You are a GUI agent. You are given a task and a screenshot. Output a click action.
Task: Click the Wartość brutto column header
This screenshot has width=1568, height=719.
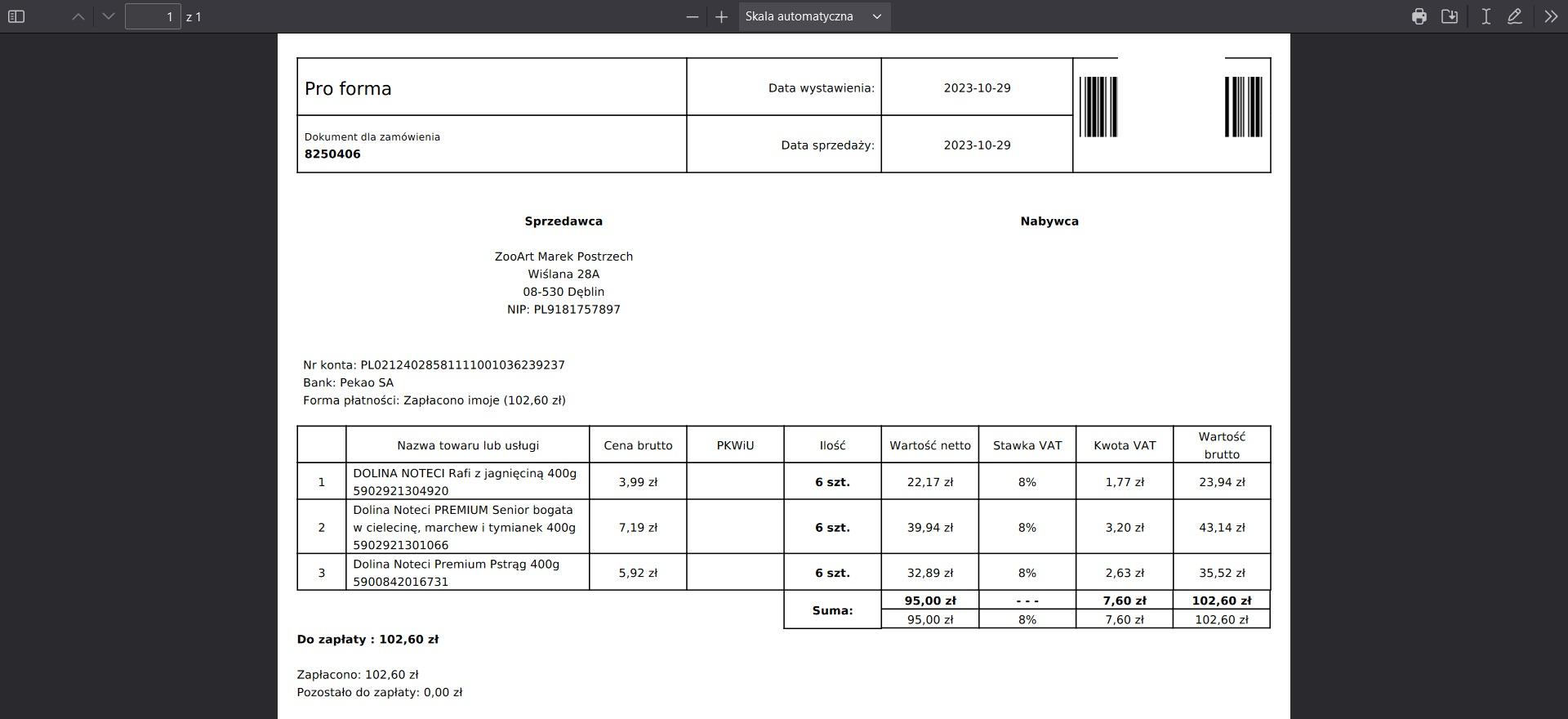(1222, 445)
